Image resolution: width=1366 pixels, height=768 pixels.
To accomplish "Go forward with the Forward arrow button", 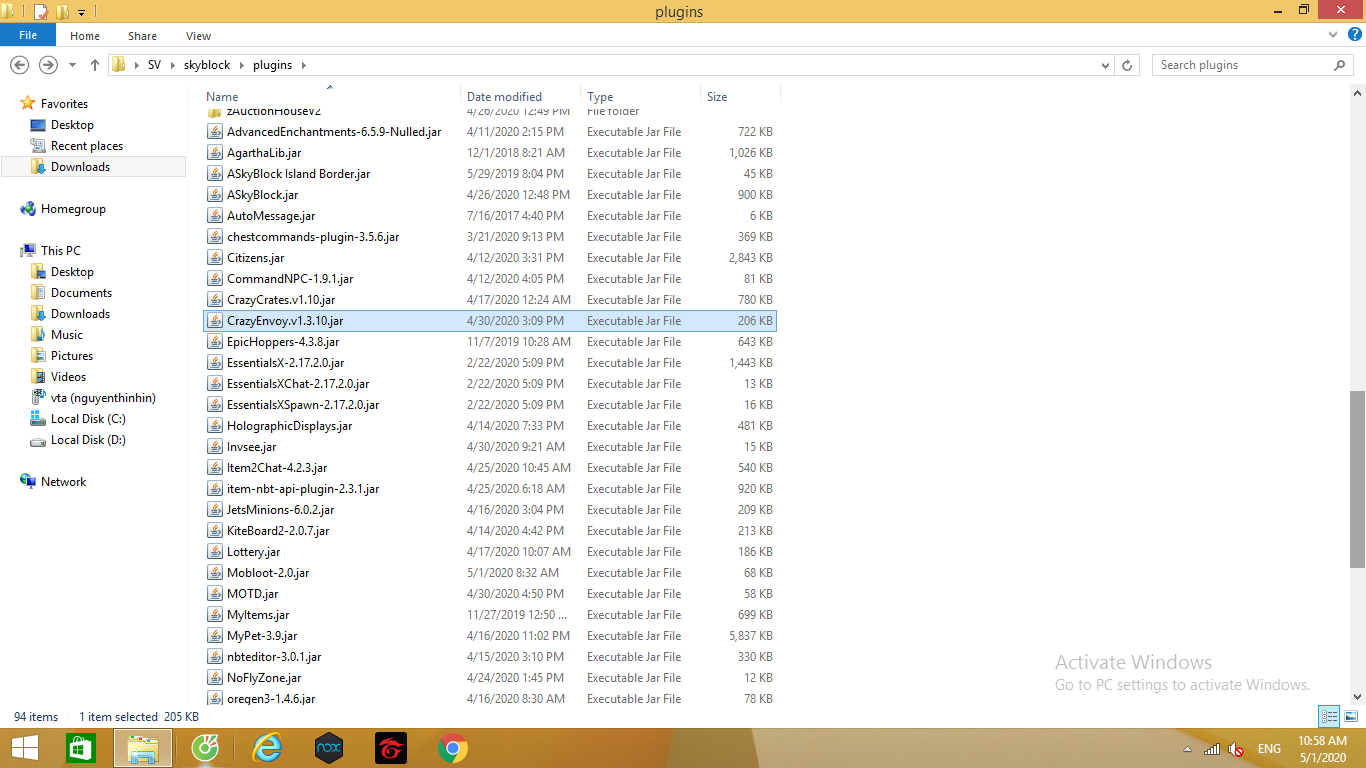I will (x=48, y=65).
